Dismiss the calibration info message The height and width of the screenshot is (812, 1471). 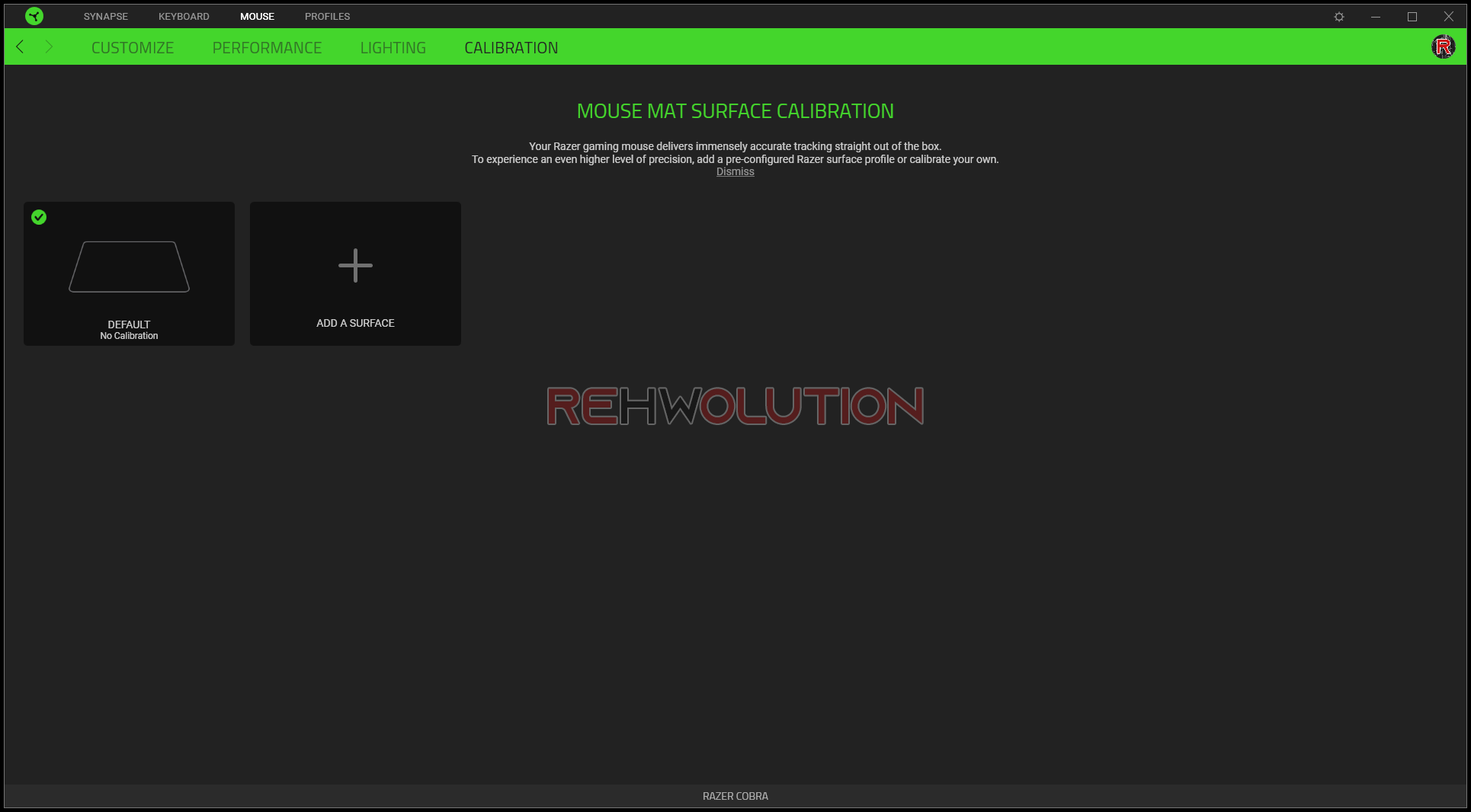click(x=735, y=172)
